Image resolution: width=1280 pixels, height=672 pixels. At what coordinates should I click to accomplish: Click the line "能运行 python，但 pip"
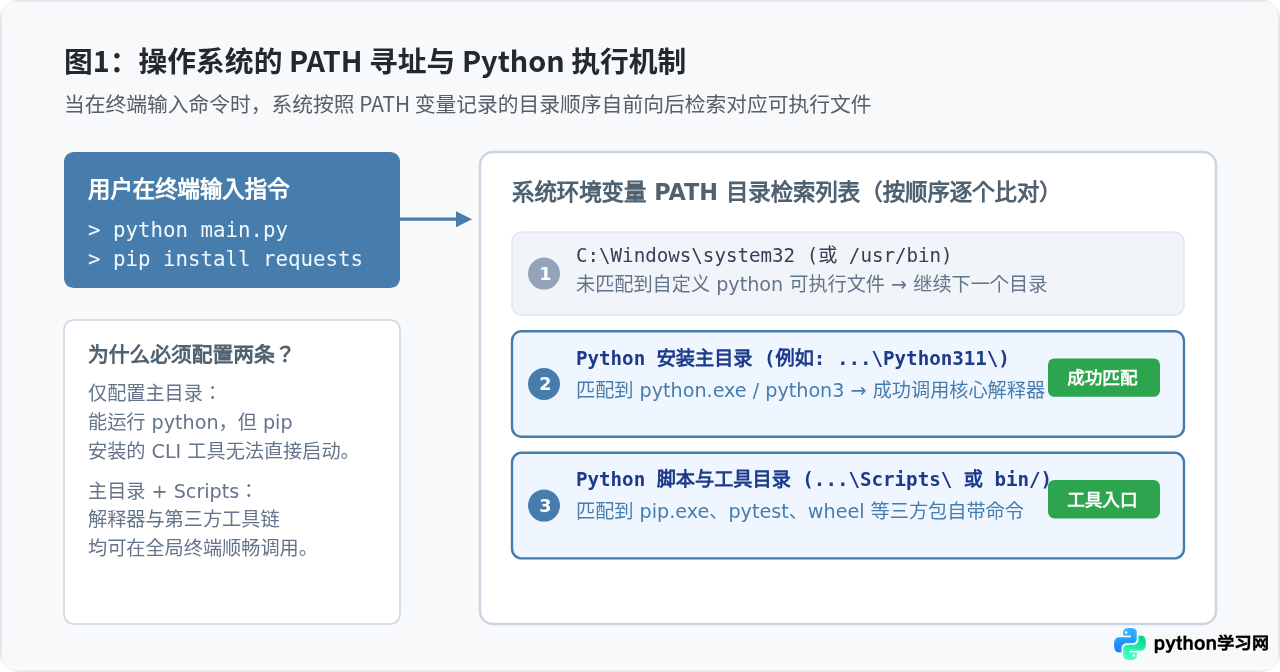pyautogui.click(x=190, y=422)
